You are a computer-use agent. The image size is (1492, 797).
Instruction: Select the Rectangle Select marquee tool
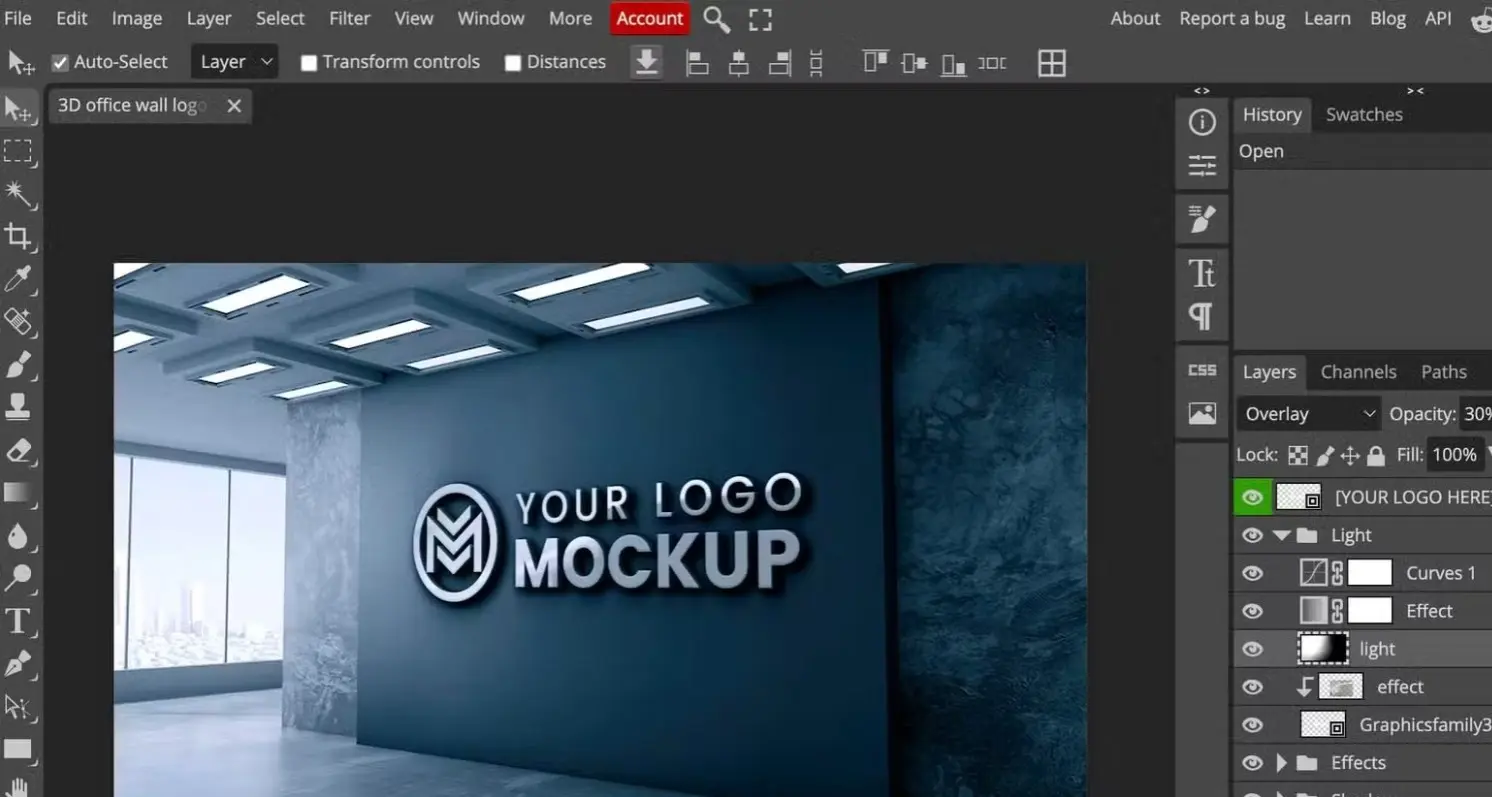pyautogui.click(x=18, y=151)
